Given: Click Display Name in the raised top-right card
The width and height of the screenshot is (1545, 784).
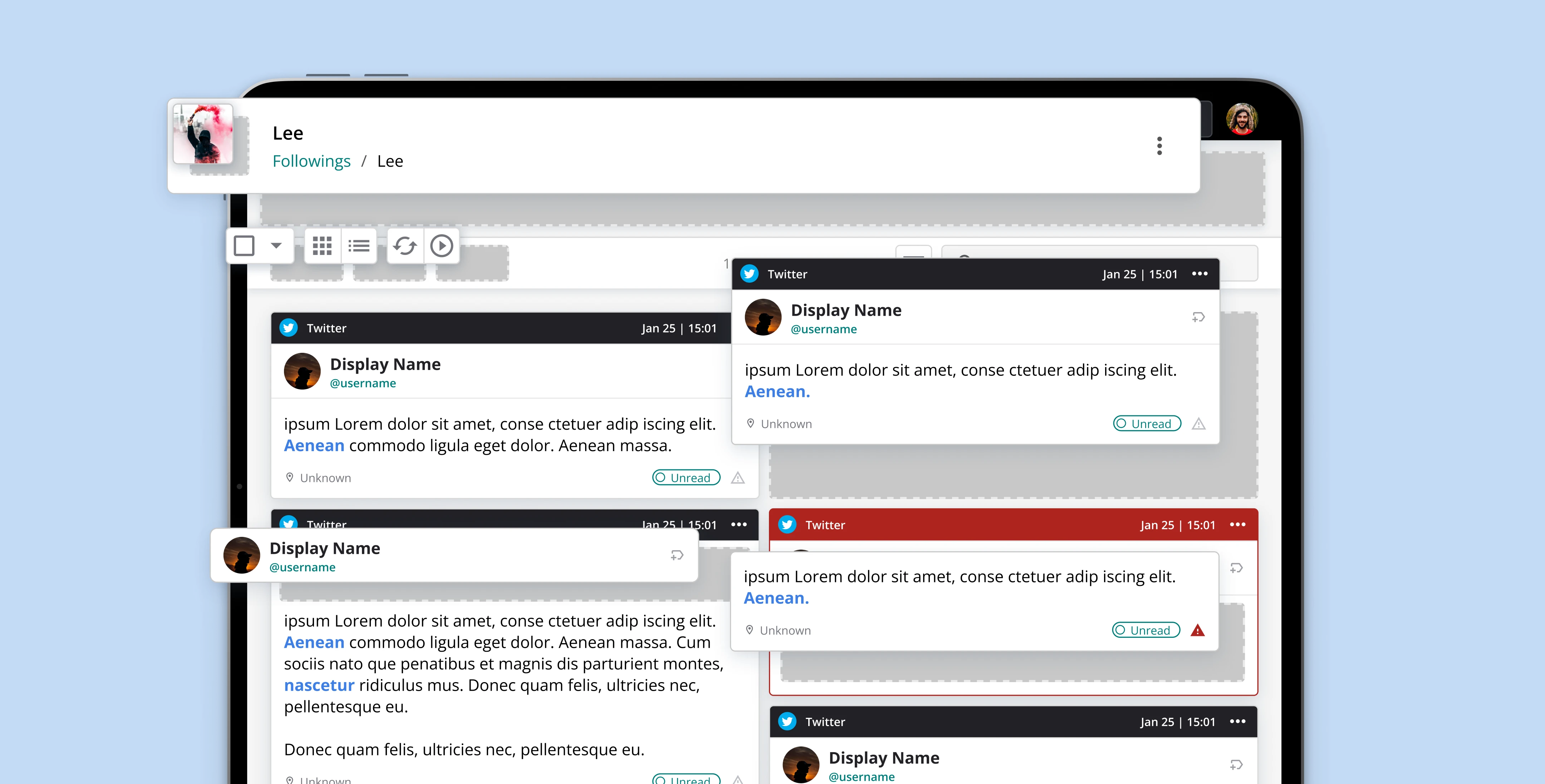Looking at the screenshot, I should (x=846, y=310).
